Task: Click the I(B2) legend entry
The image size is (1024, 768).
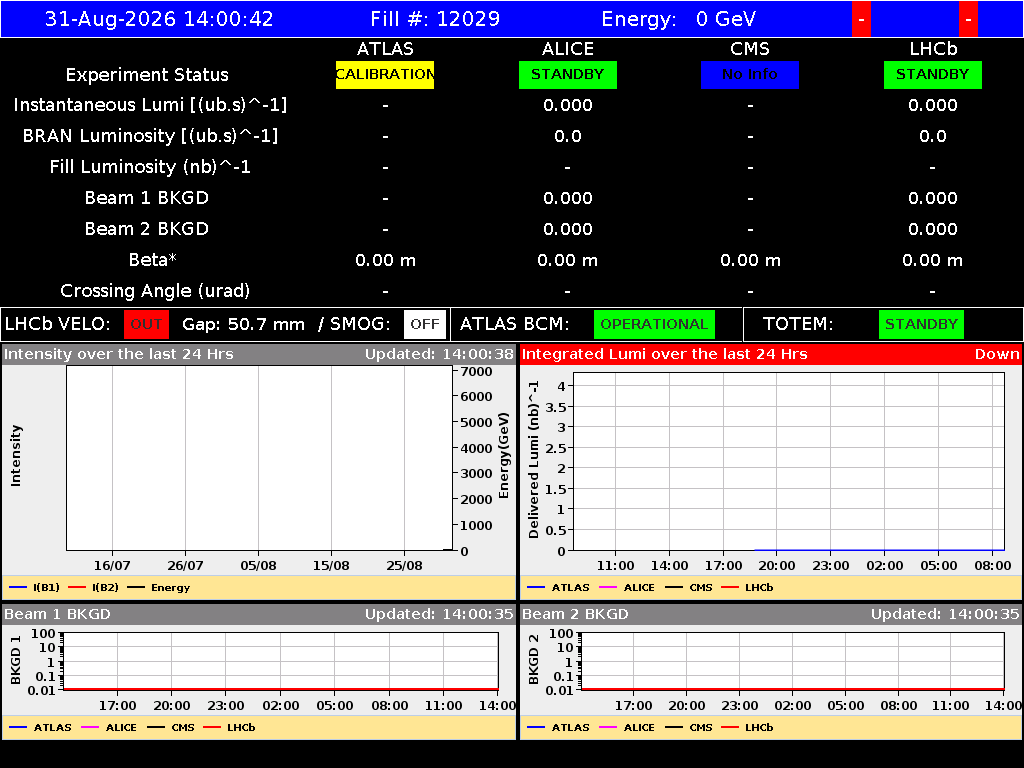Action: 93,587
